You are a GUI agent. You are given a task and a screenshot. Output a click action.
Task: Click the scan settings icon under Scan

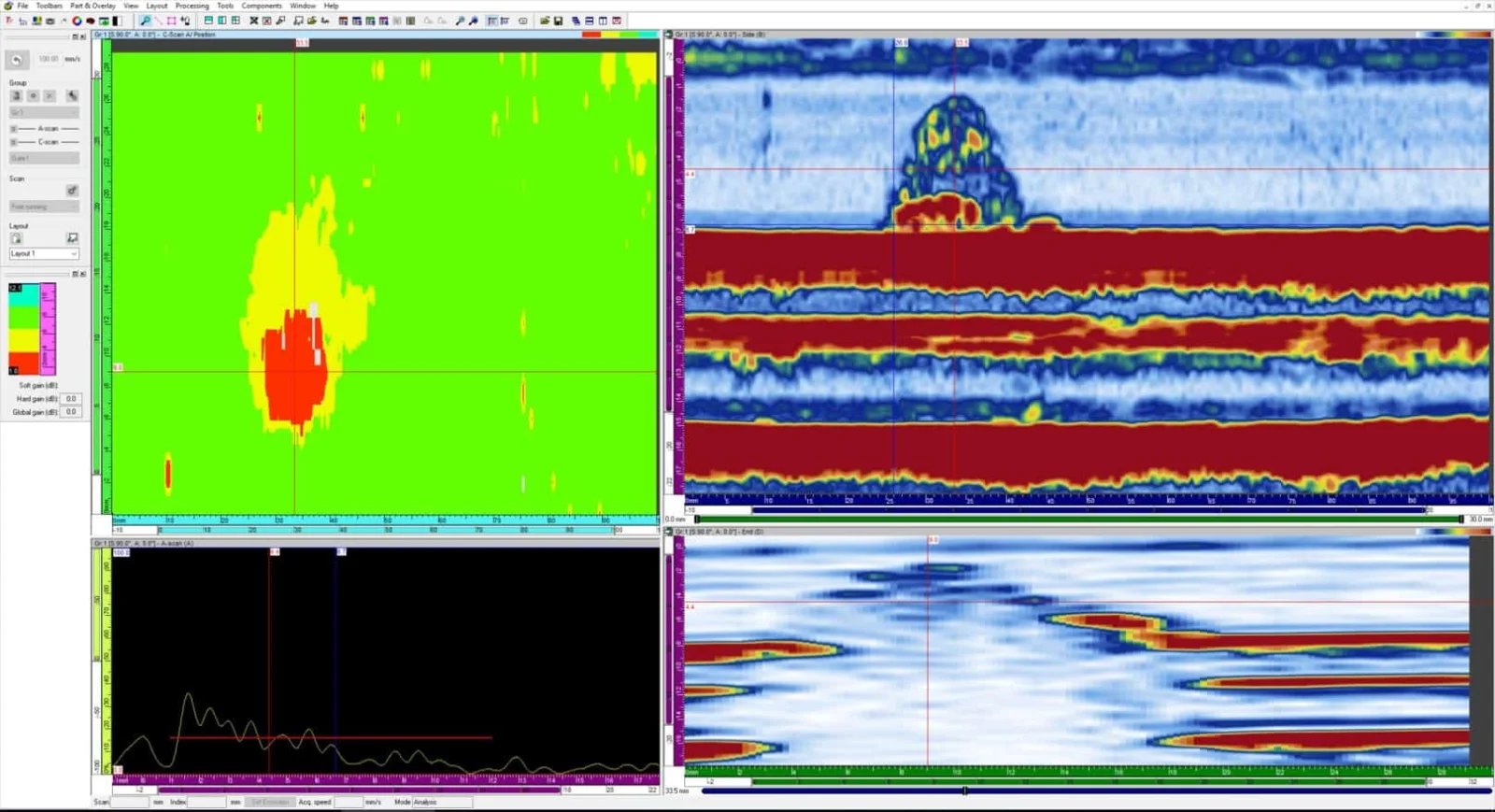(72, 191)
